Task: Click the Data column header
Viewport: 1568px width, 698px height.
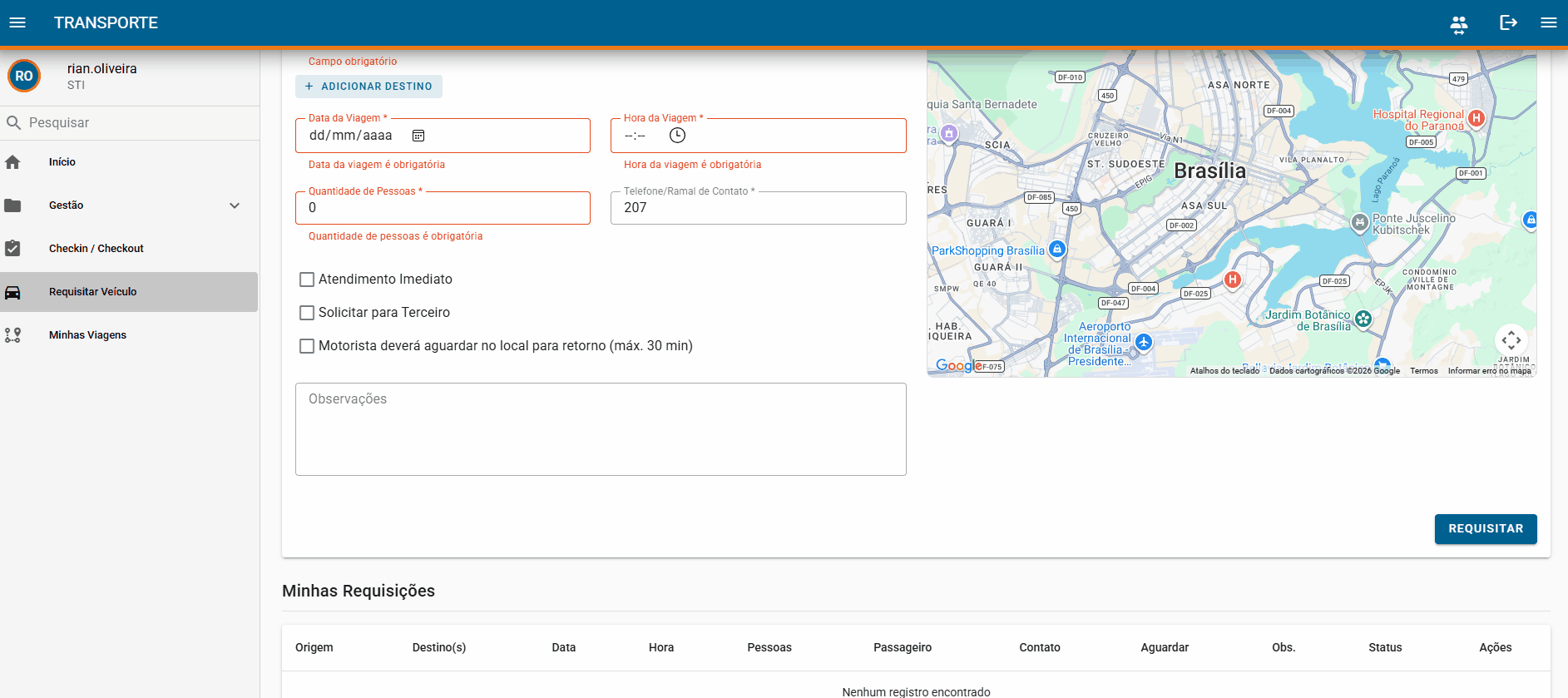Action: click(564, 647)
